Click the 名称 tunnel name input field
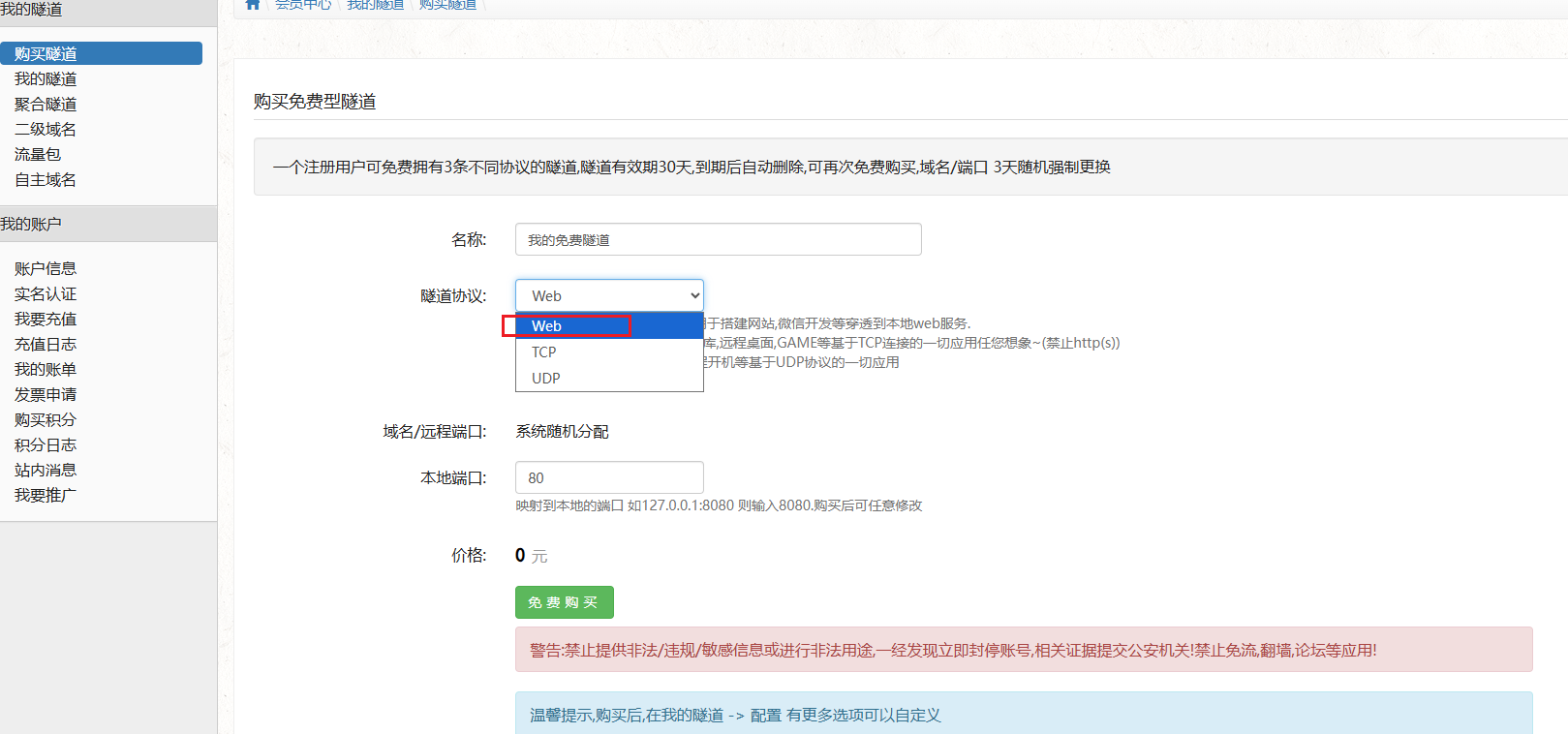1568x734 pixels. [x=718, y=239]
